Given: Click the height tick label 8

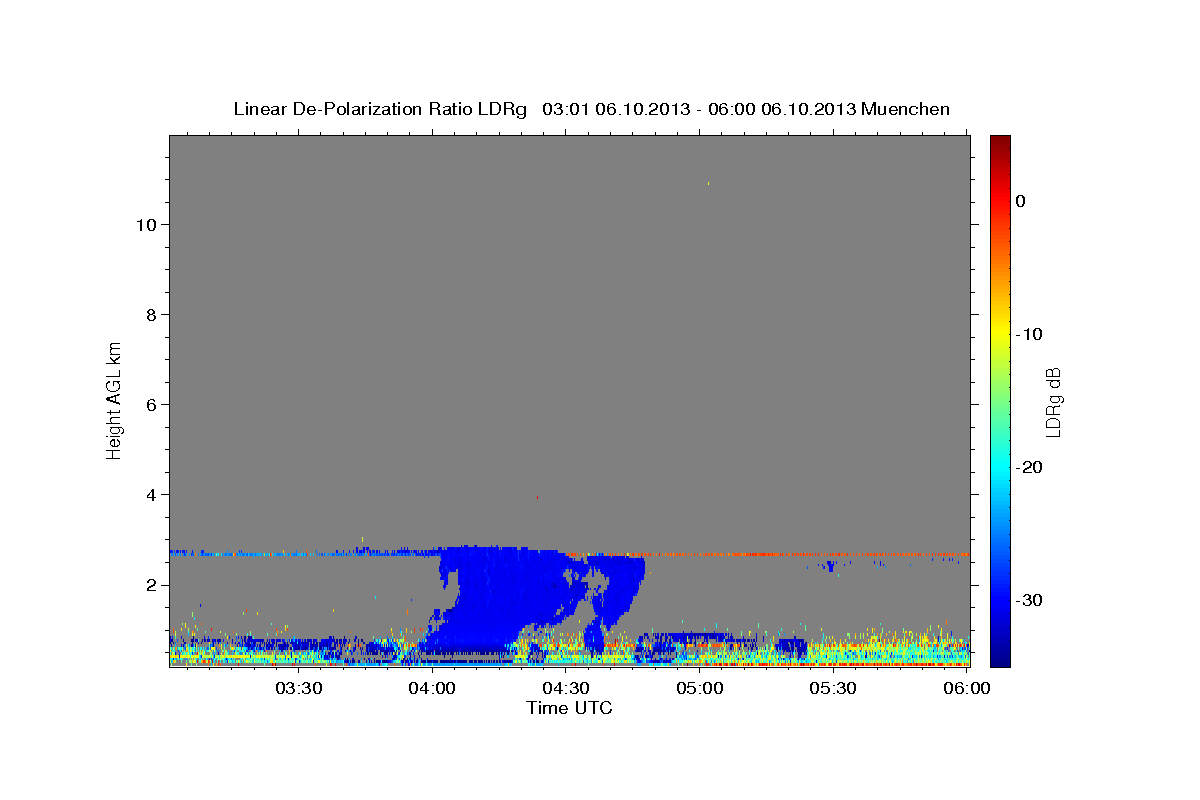Looking at the screenshot, I should pyautogui.click(x=149, y=315).
